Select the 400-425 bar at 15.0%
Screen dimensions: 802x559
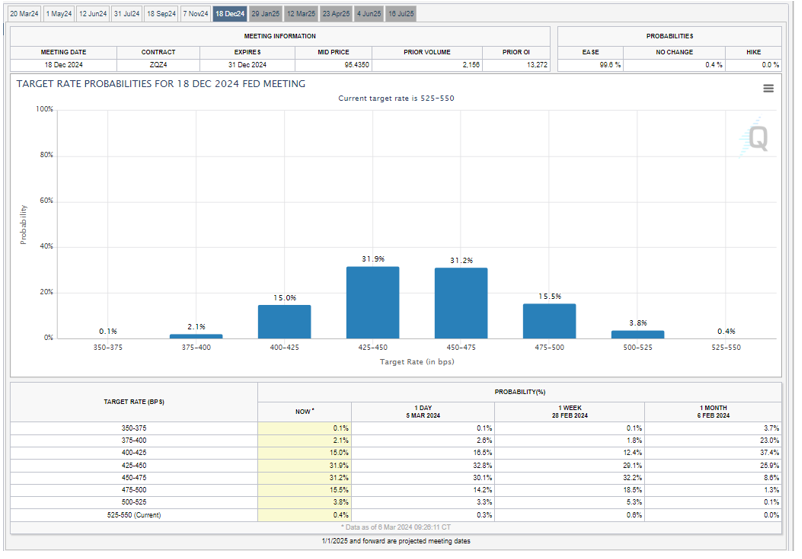285,321
